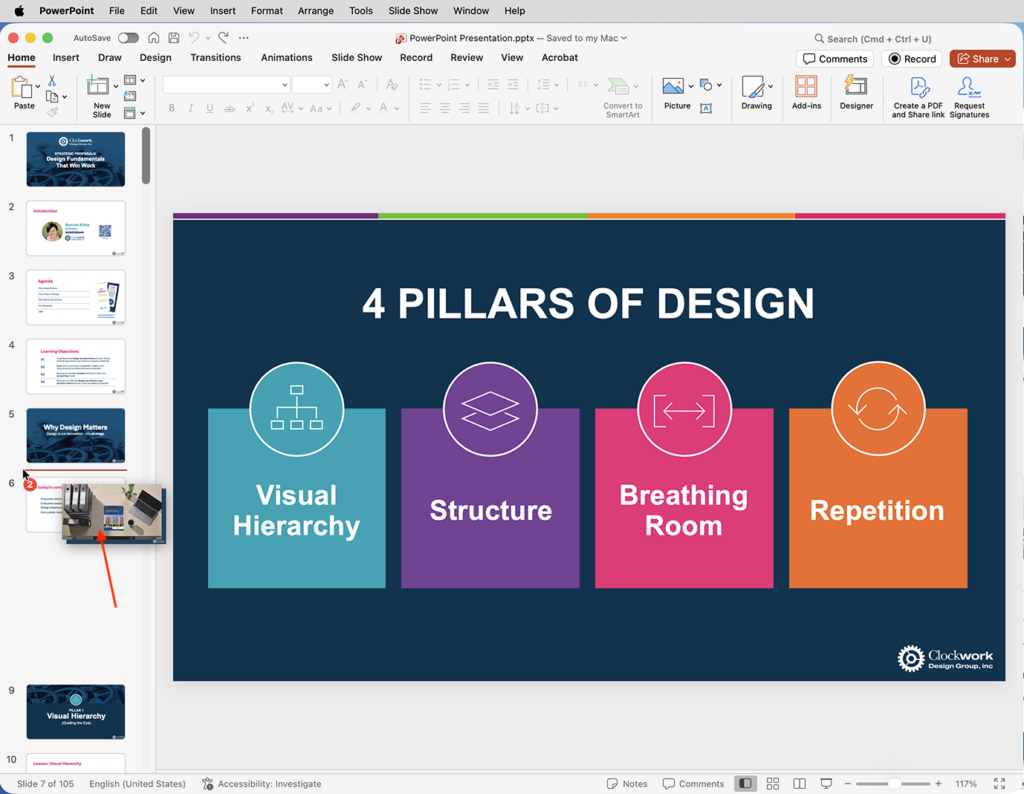Open the Transitions ribbon tab
1024x794 pixels.
pyautogui.click(x=216, y=57)
